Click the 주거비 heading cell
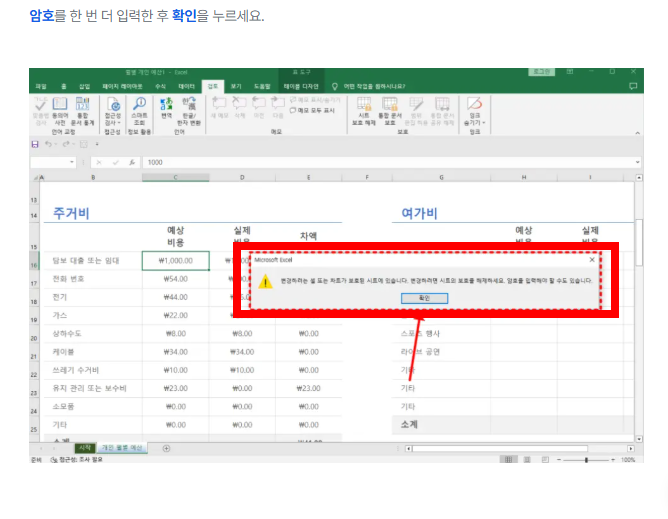 pos(71,213)
